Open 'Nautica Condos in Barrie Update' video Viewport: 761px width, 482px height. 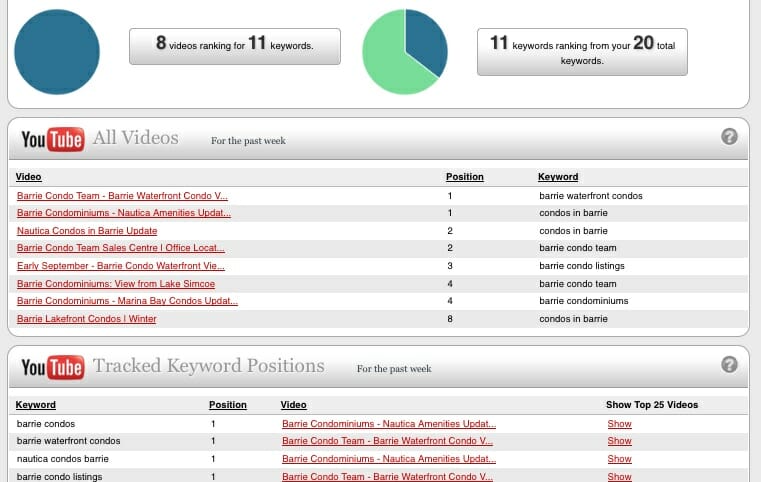[x=87, y=231]
